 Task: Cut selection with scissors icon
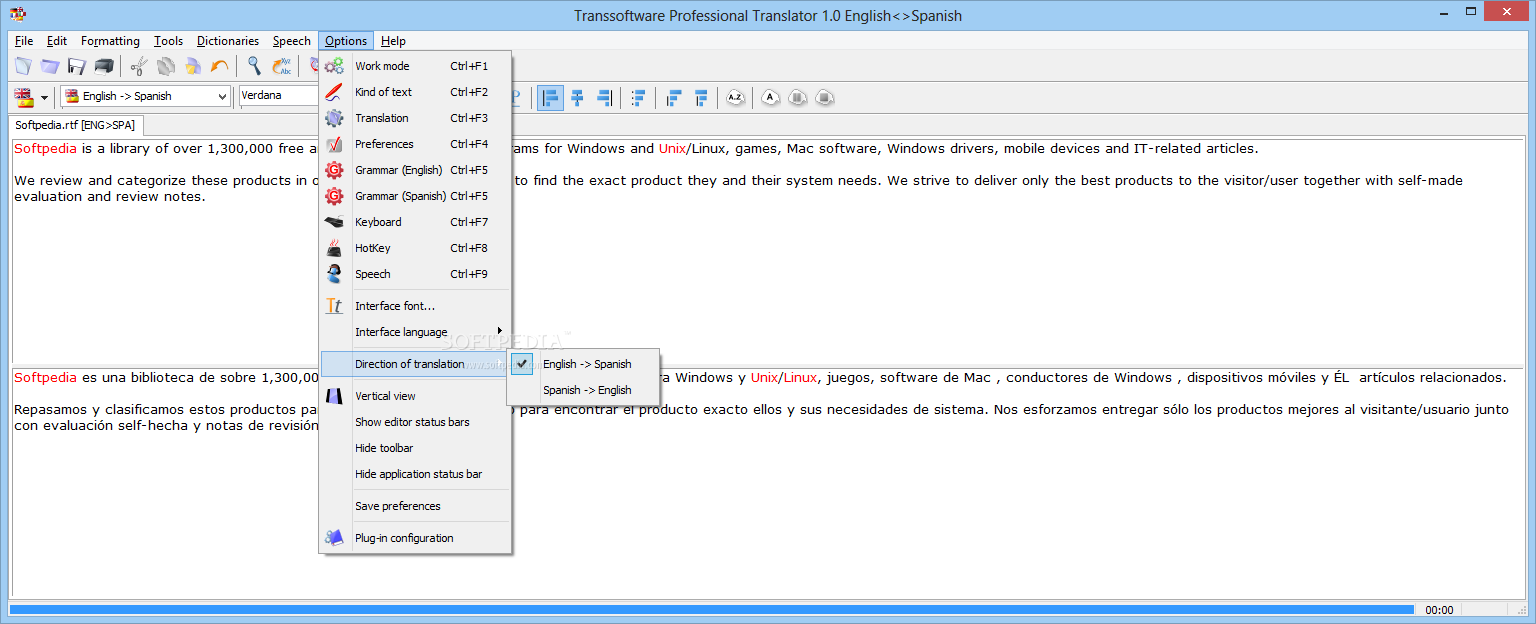[x=139, y=66]
